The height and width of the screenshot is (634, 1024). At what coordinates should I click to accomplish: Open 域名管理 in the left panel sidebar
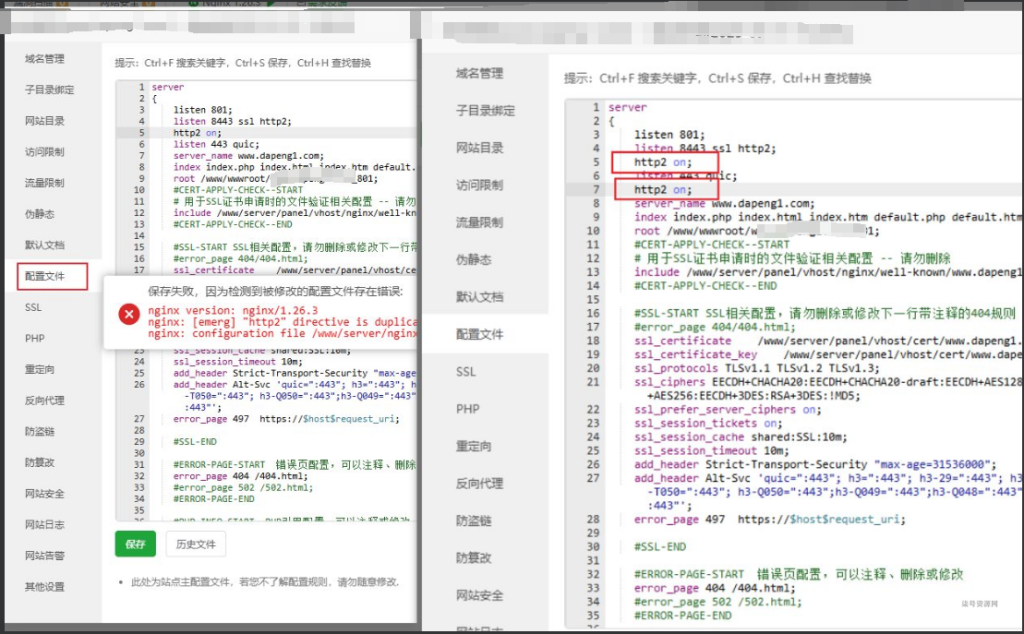point(45,59)
